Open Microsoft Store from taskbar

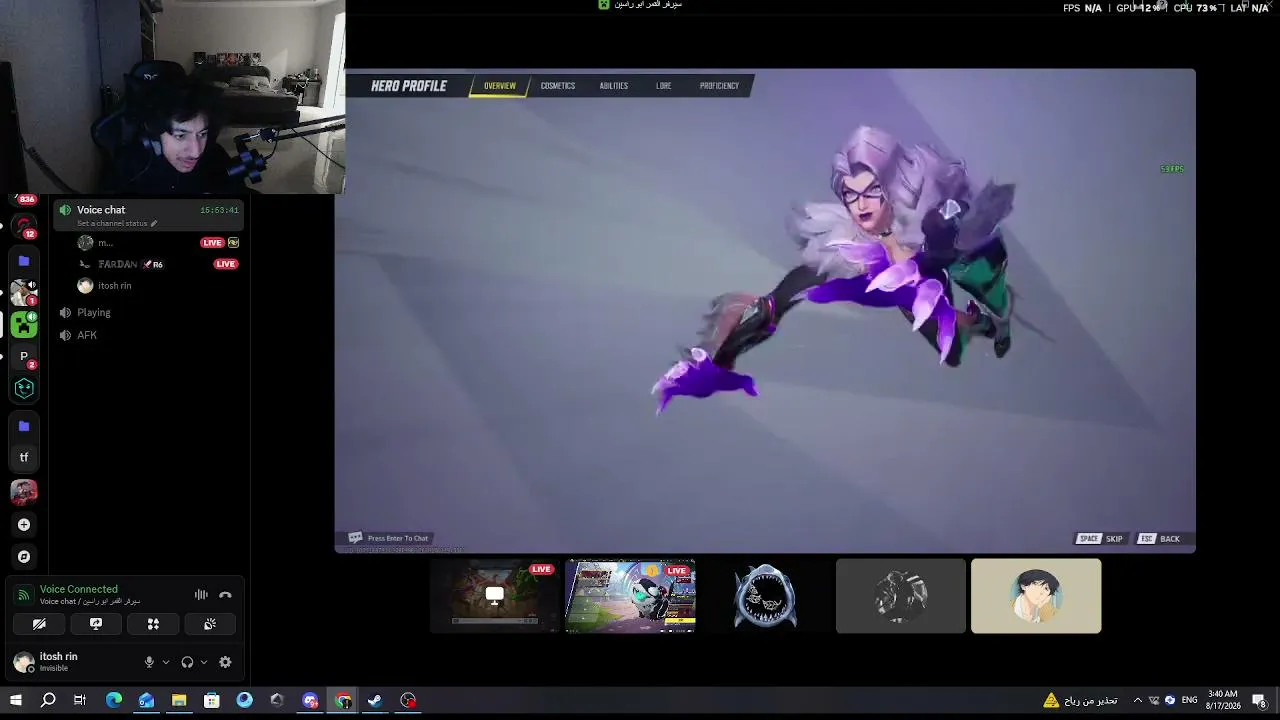212,701
